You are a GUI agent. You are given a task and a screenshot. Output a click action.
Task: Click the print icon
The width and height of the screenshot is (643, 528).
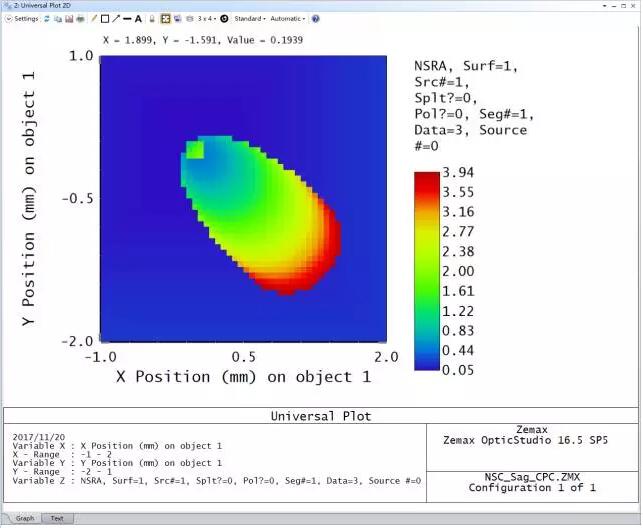coord(80,19)
